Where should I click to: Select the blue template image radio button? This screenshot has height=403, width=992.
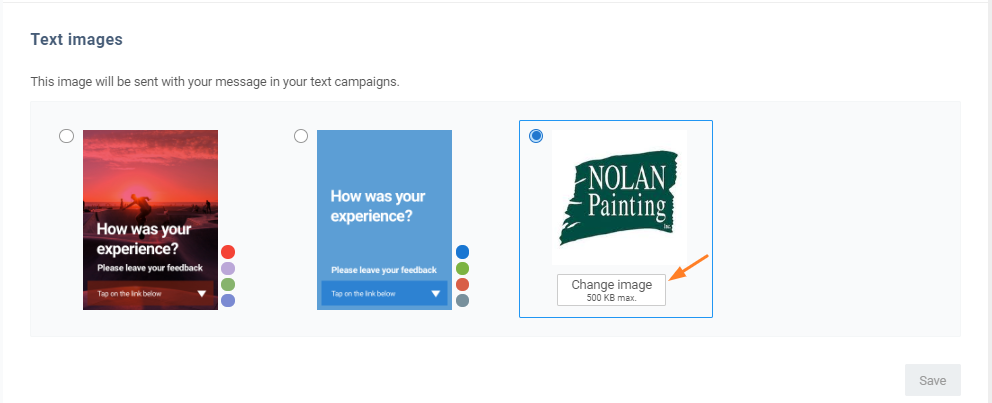(301, 136)
